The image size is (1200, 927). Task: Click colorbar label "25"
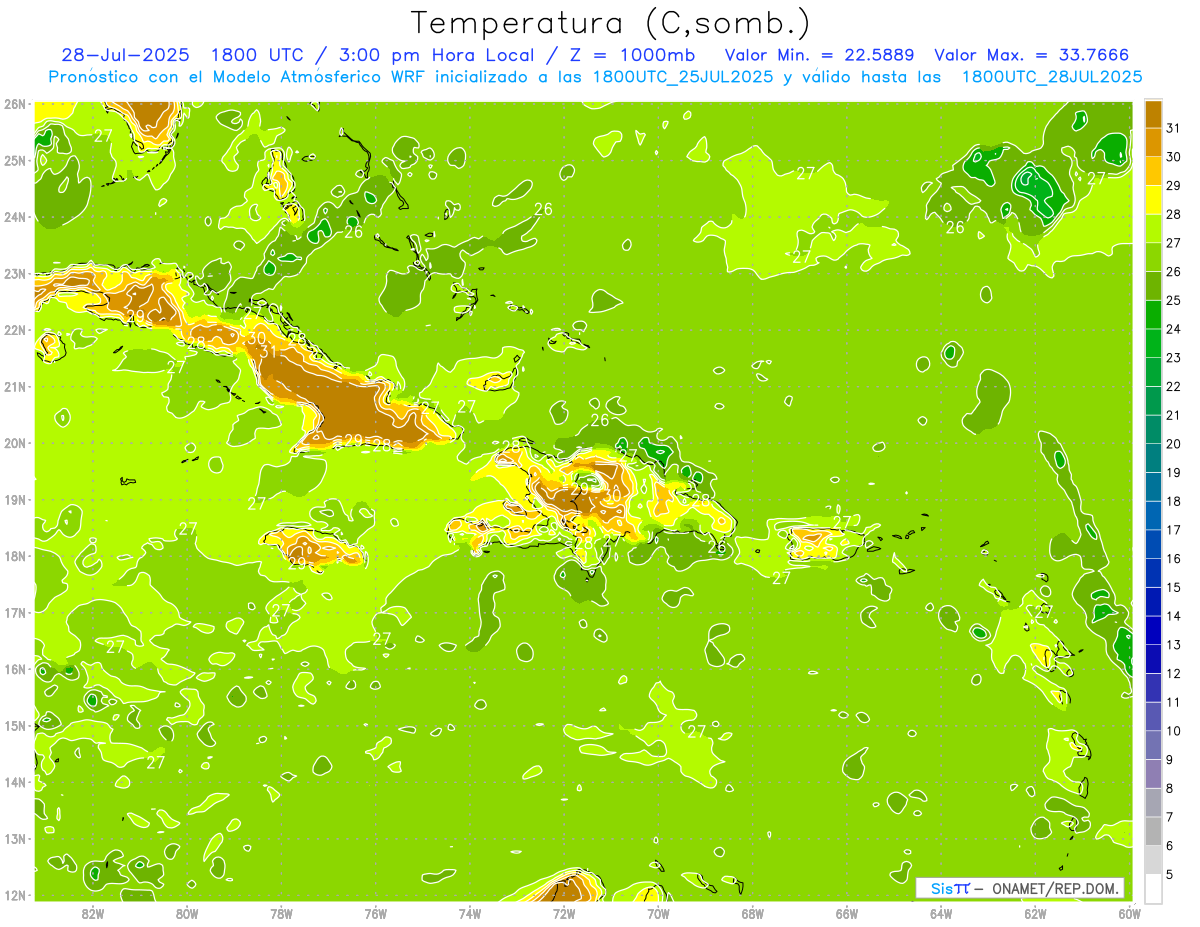point(1174,300)
